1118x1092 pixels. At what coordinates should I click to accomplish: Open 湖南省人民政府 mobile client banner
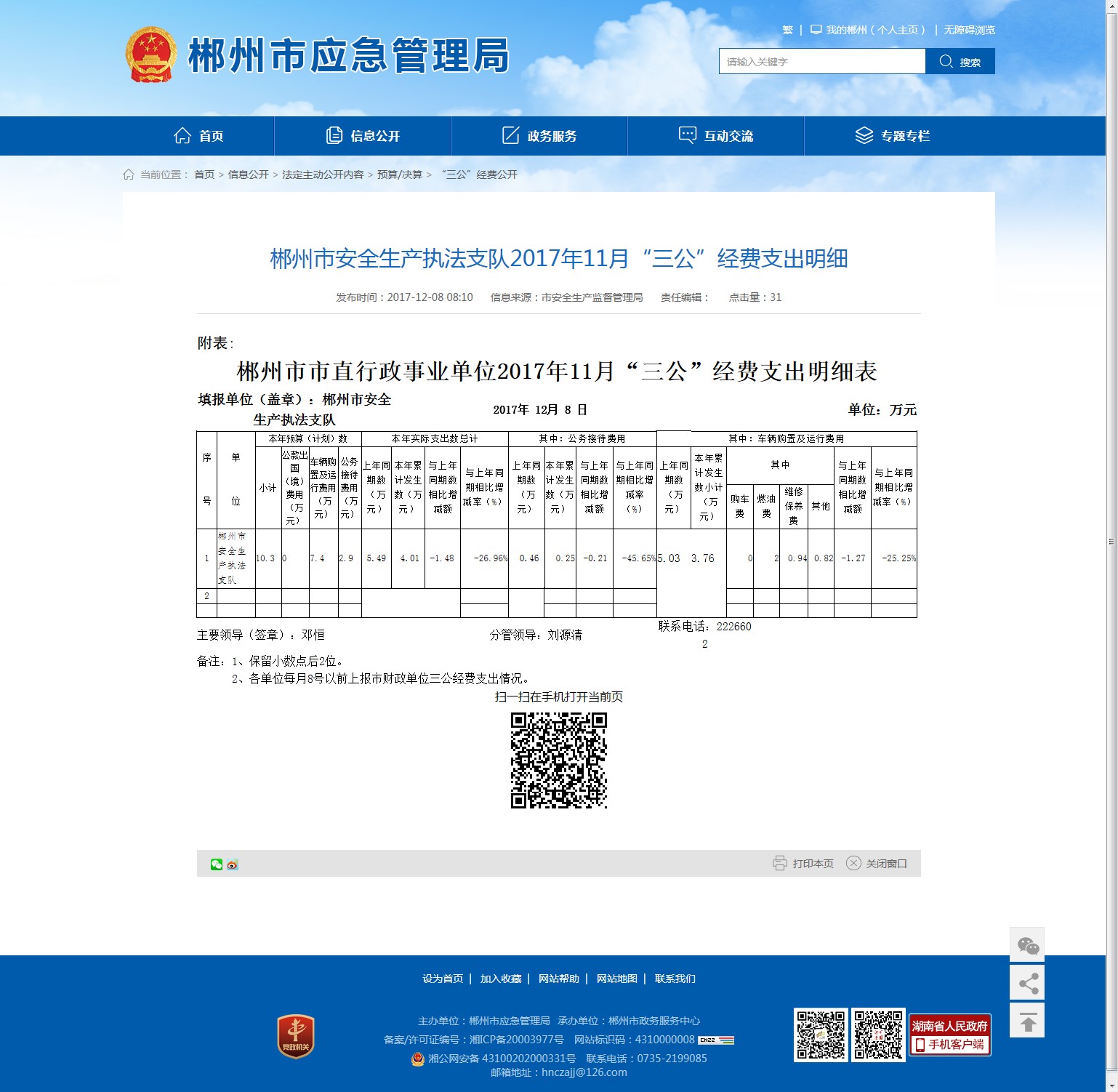(949, 1035)
